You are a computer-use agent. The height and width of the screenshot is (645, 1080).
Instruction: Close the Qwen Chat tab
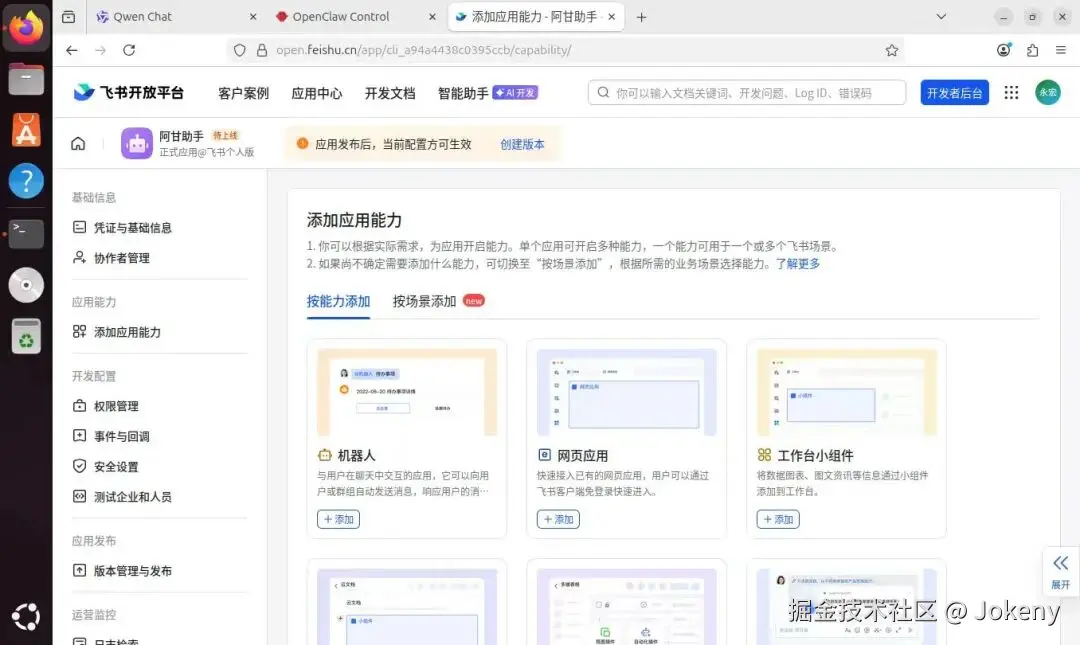click(x=253, y=17)
